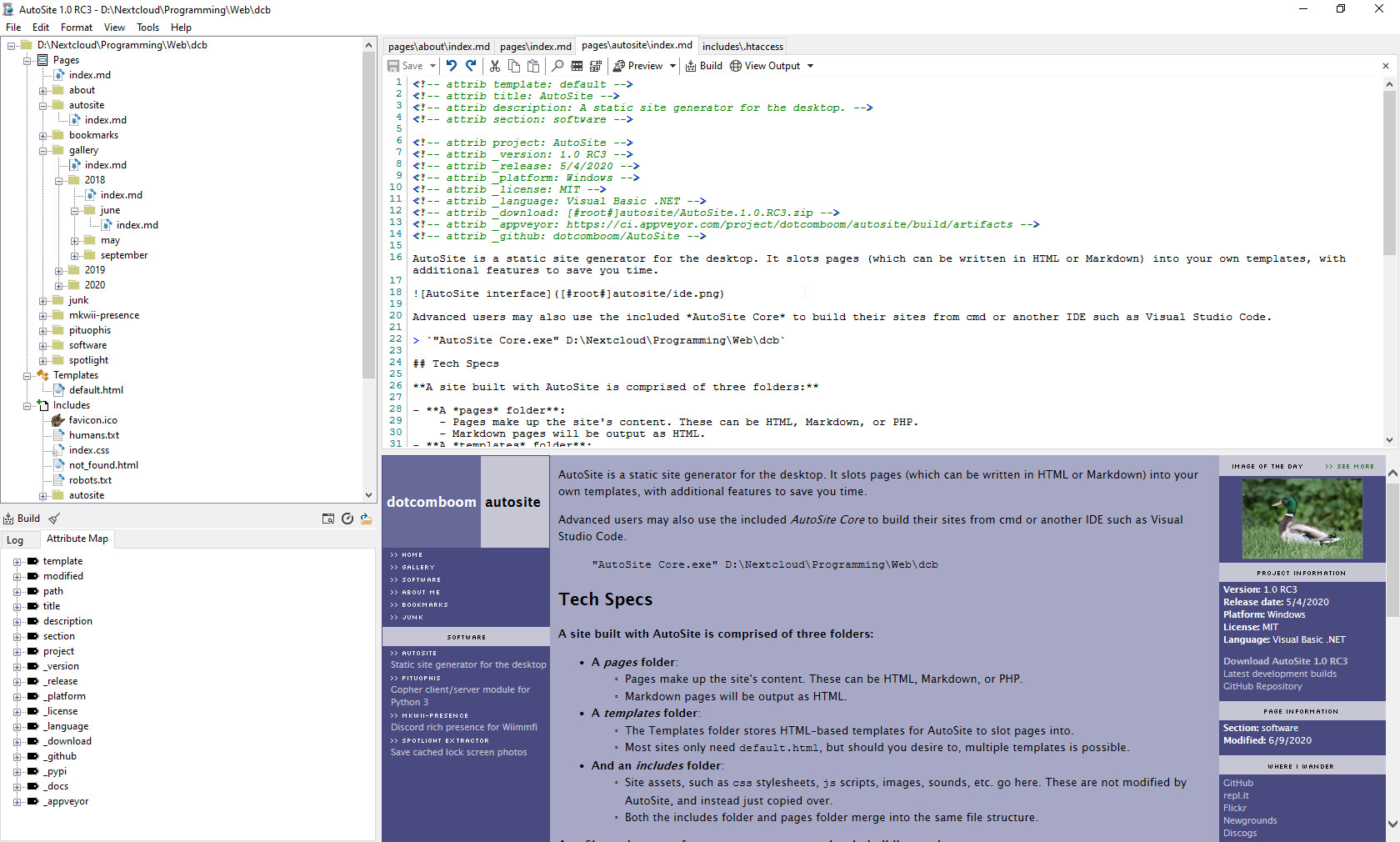Switch to the includes\.htaccess tab
This screenshot has width=1400, height=842.
click(x=742, y=47)
